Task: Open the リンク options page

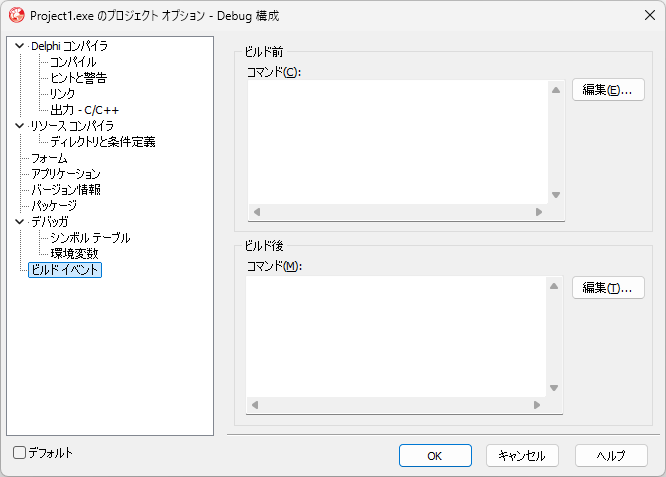Action: [x=62, y=94]
